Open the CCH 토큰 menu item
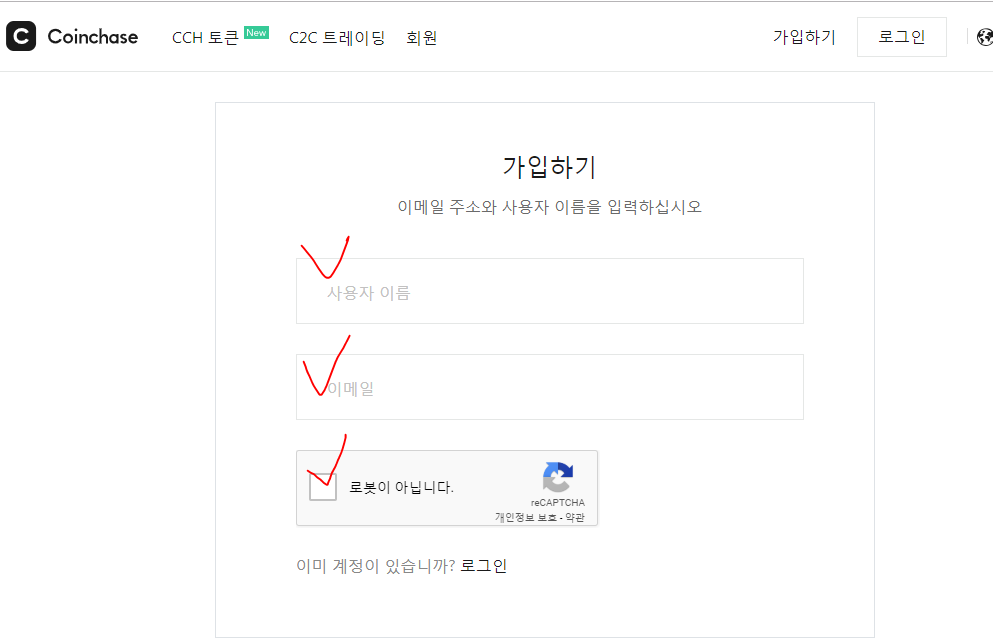This screenshot has width=993, height=639. tap(205, 38)
